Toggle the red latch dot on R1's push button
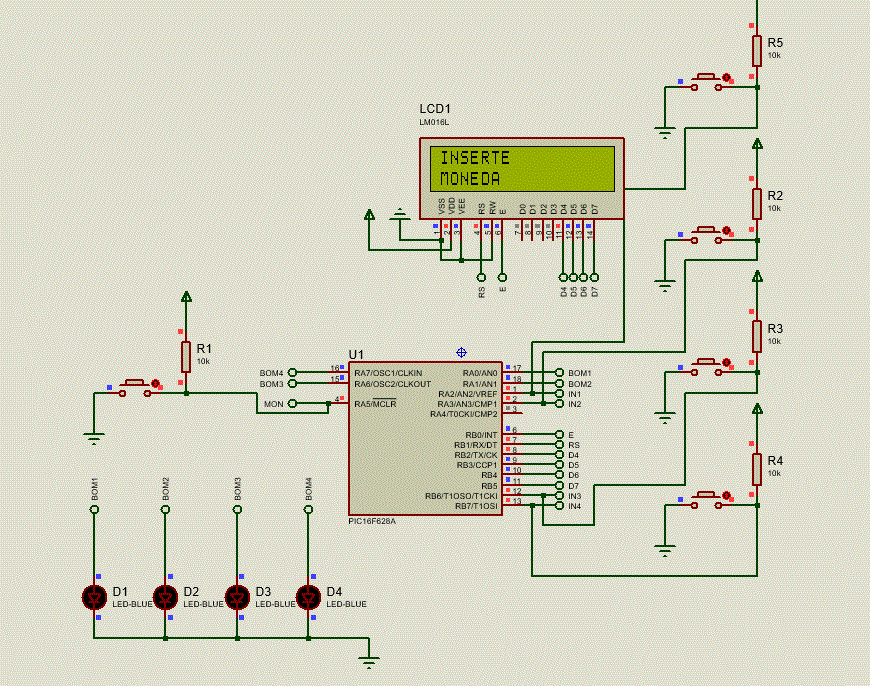Viewport: 870px width, 686px height. 155,384
